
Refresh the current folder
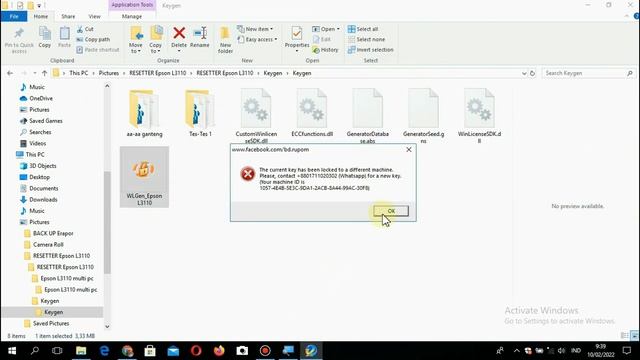click(532, 73)
